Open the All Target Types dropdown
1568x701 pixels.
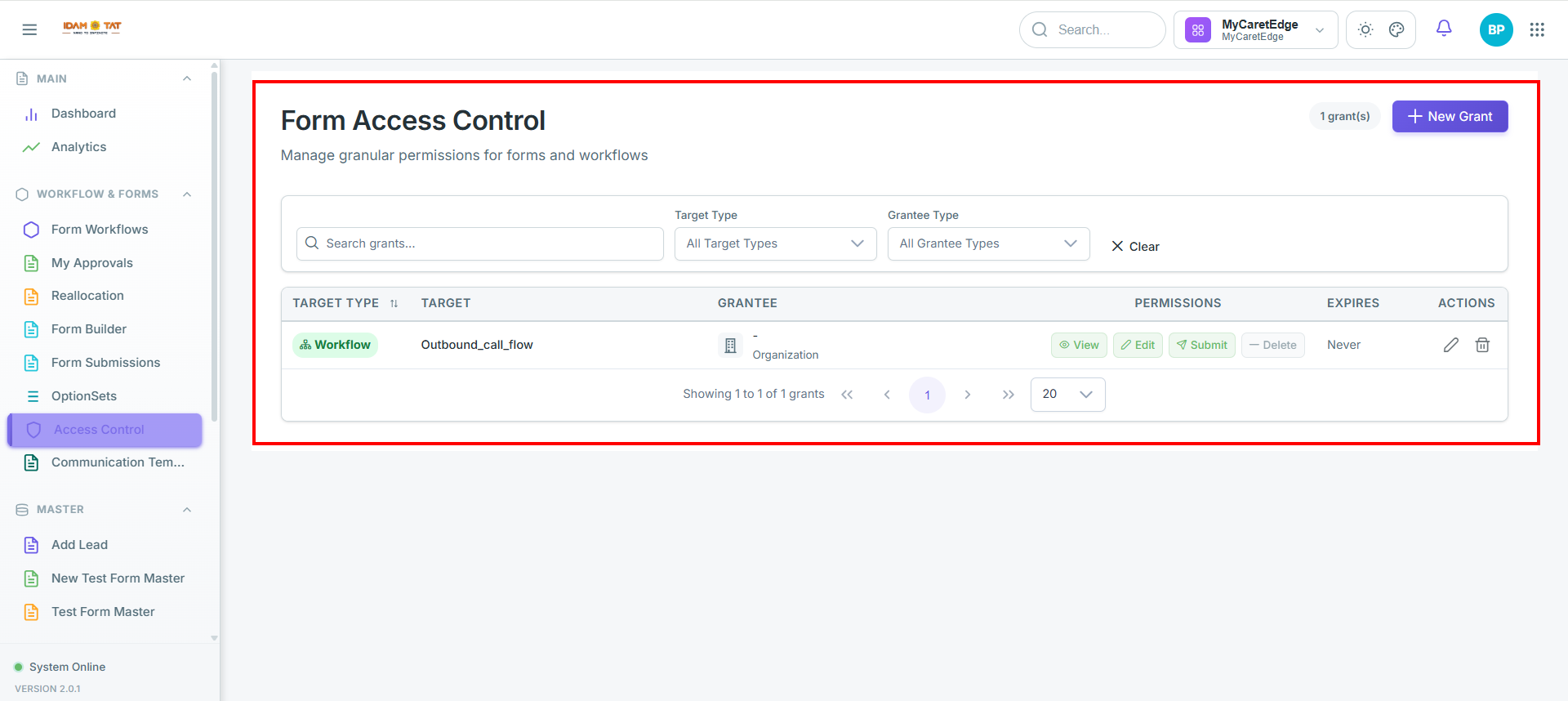point(776,243)
